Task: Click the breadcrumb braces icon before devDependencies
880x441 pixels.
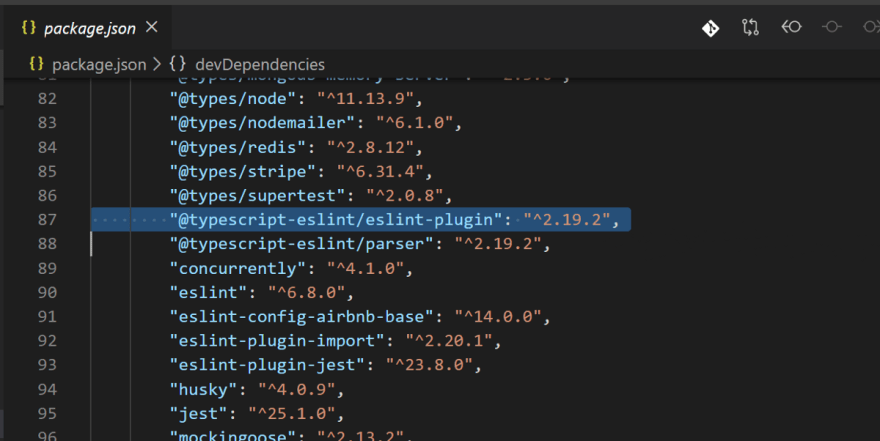Action: click(177, 63)
